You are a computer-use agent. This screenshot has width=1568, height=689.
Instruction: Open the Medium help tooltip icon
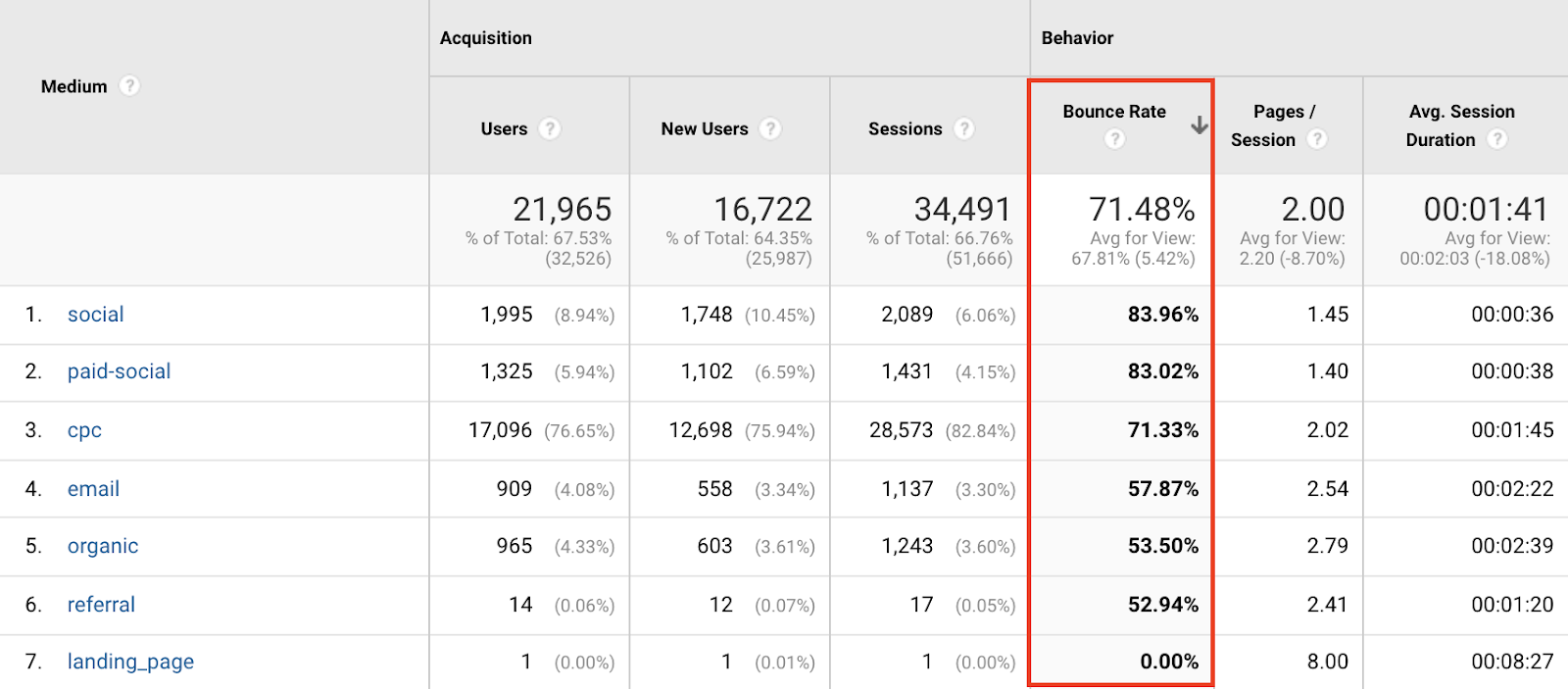132,86
